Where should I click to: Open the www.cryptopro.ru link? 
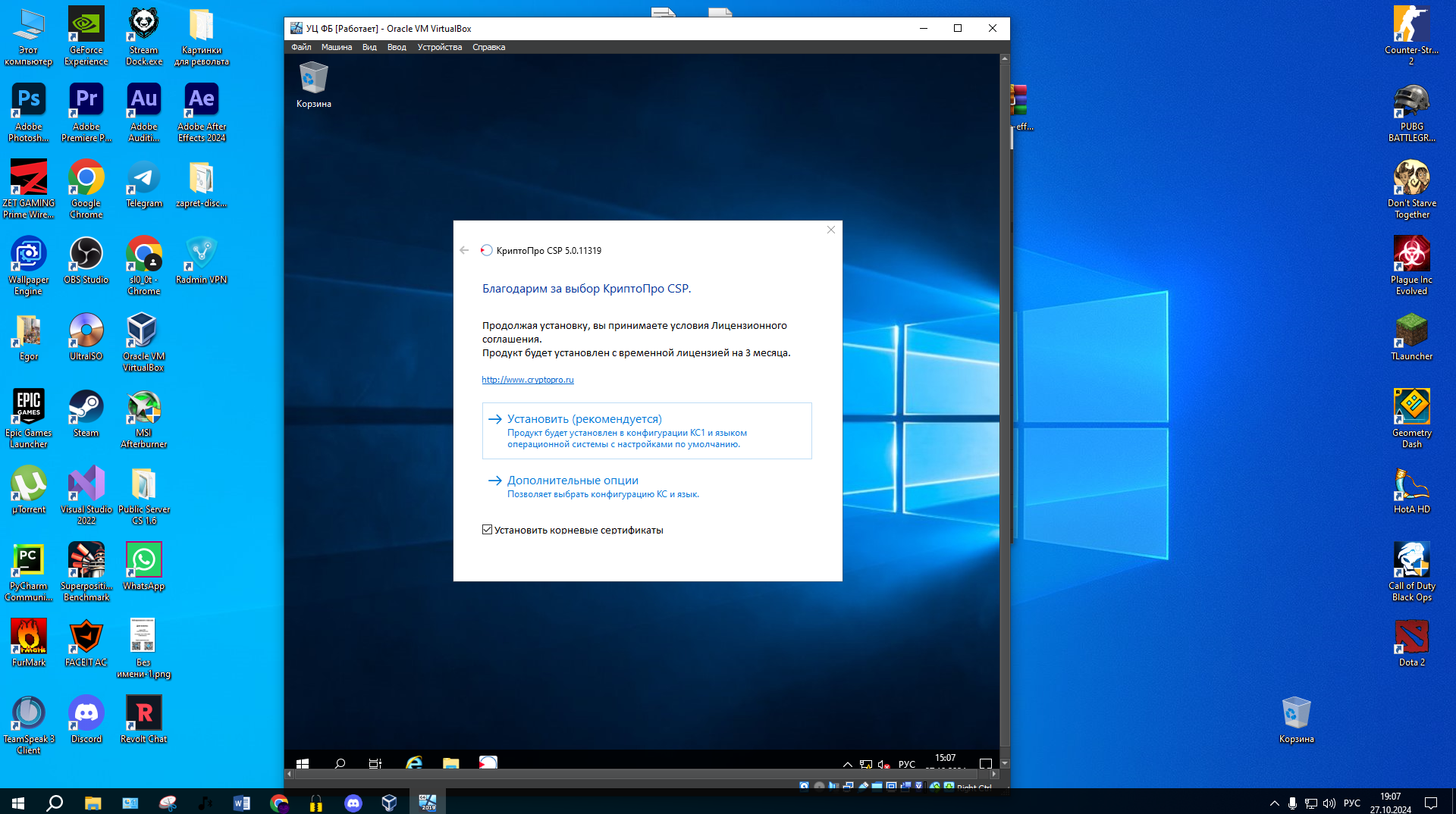tap(528, 380)
